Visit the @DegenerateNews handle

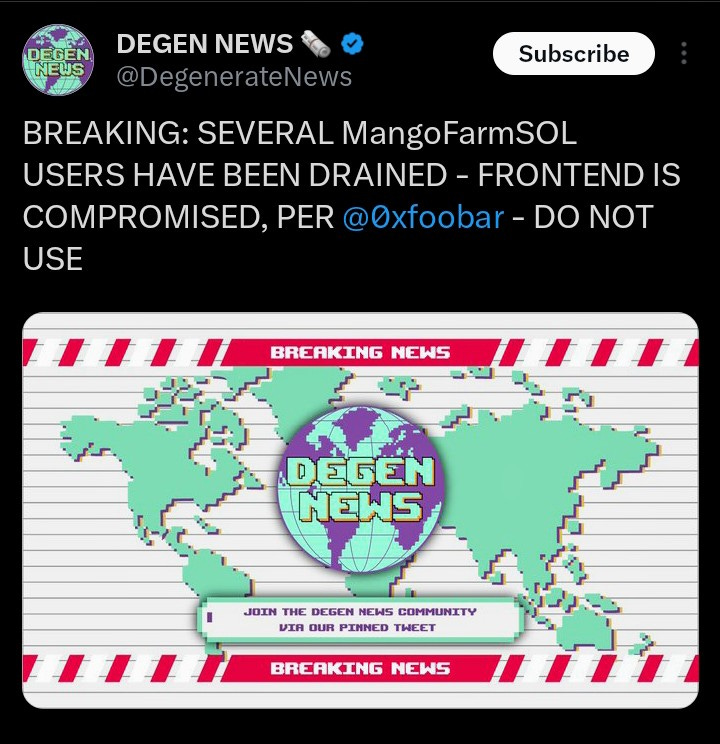point(234,77)
